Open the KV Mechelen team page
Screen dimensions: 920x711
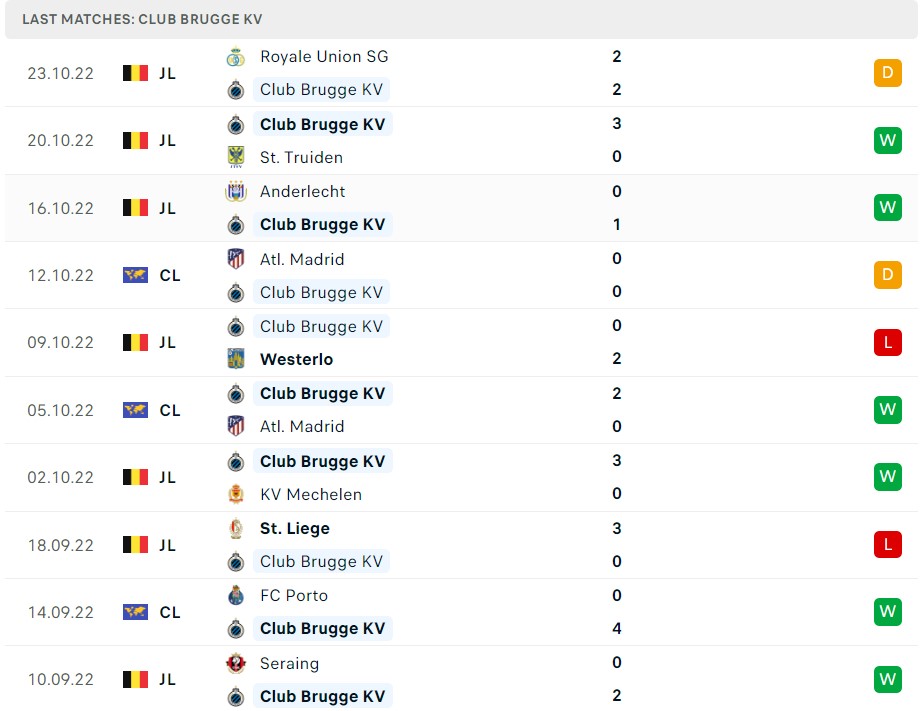(311, 494)
